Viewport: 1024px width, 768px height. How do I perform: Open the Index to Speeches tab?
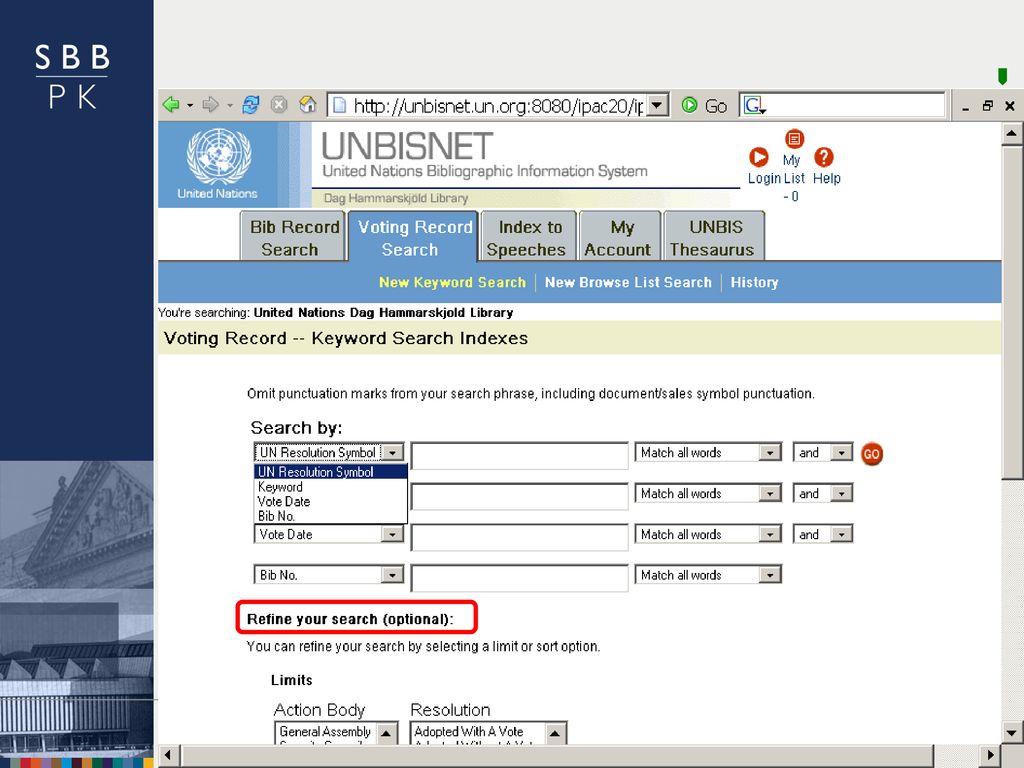point(528,238)
